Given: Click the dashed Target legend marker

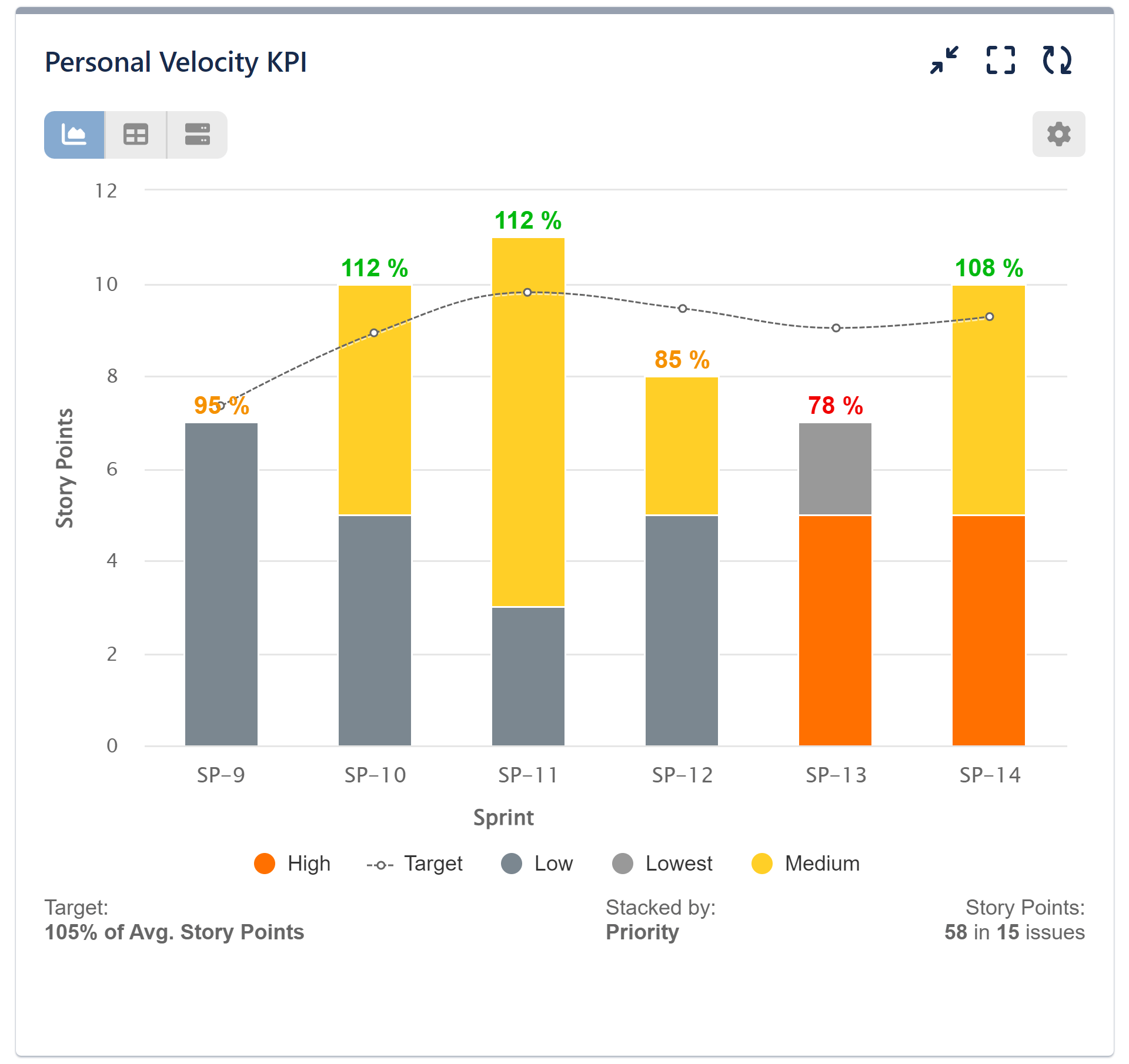Looking at the screenshot, I should coord(380,864).
